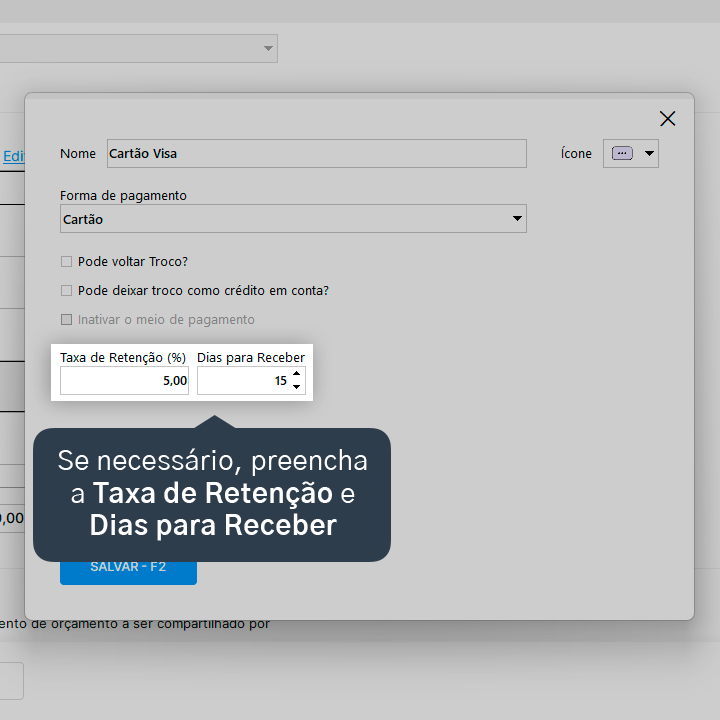720x720 pixels.
Task: Toggle Inativar o meio de pagamento
Action: pyautogui.click(x=67, y=320)
